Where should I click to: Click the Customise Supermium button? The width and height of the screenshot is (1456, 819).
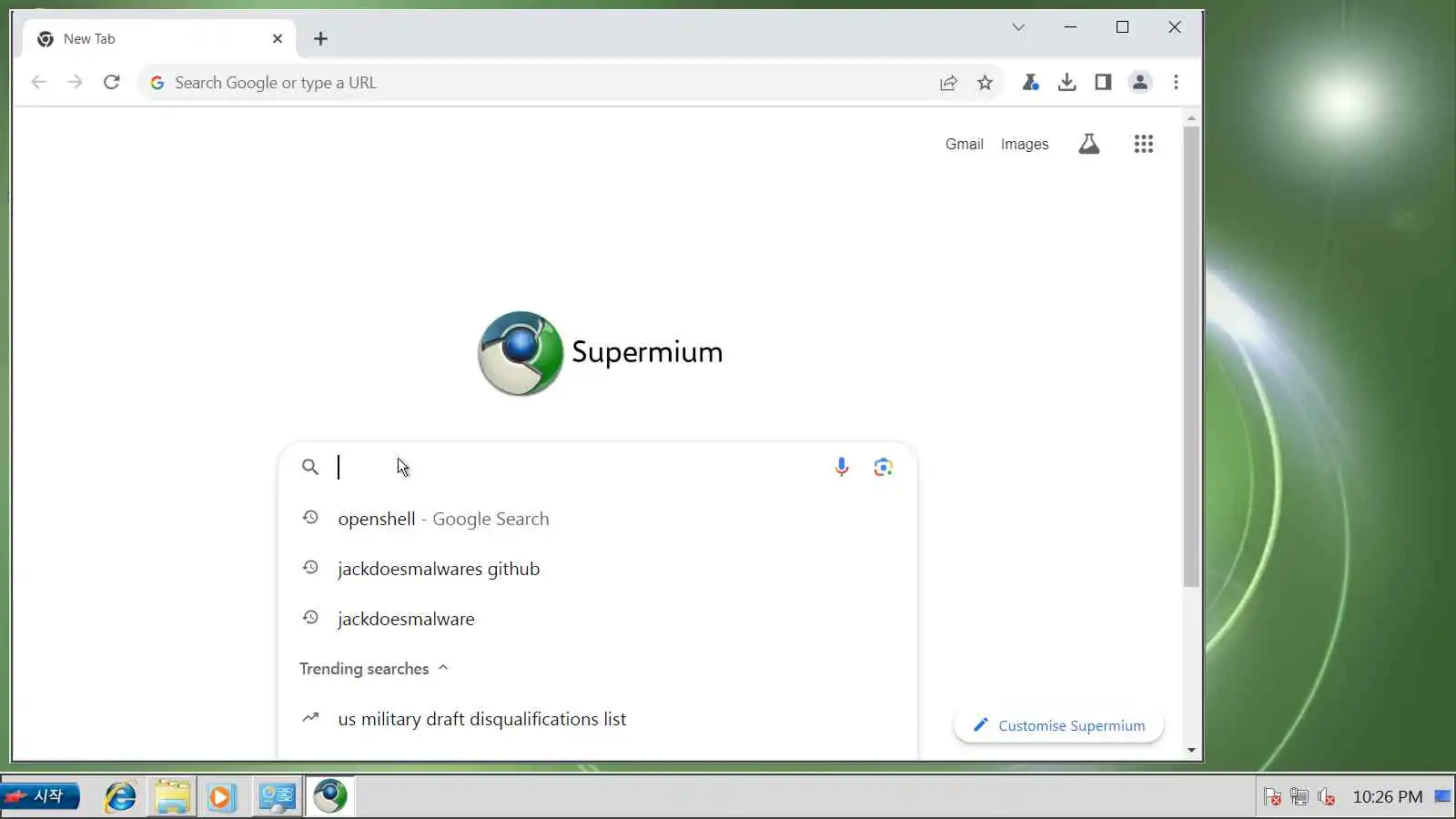(x=1058, y=725)
